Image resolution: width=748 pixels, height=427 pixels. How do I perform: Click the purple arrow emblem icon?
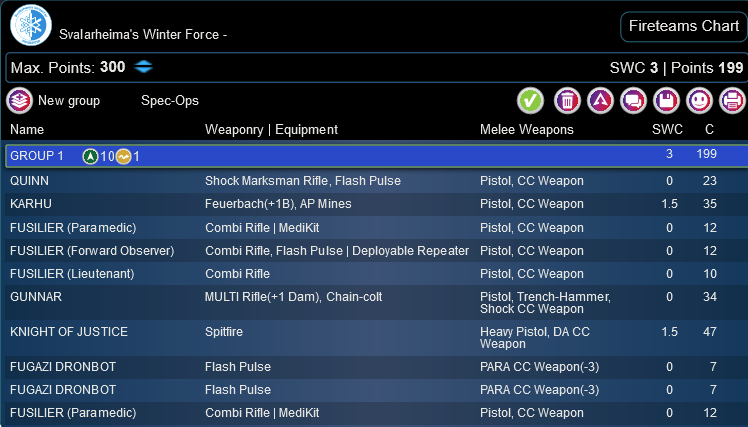click(600, 101)
